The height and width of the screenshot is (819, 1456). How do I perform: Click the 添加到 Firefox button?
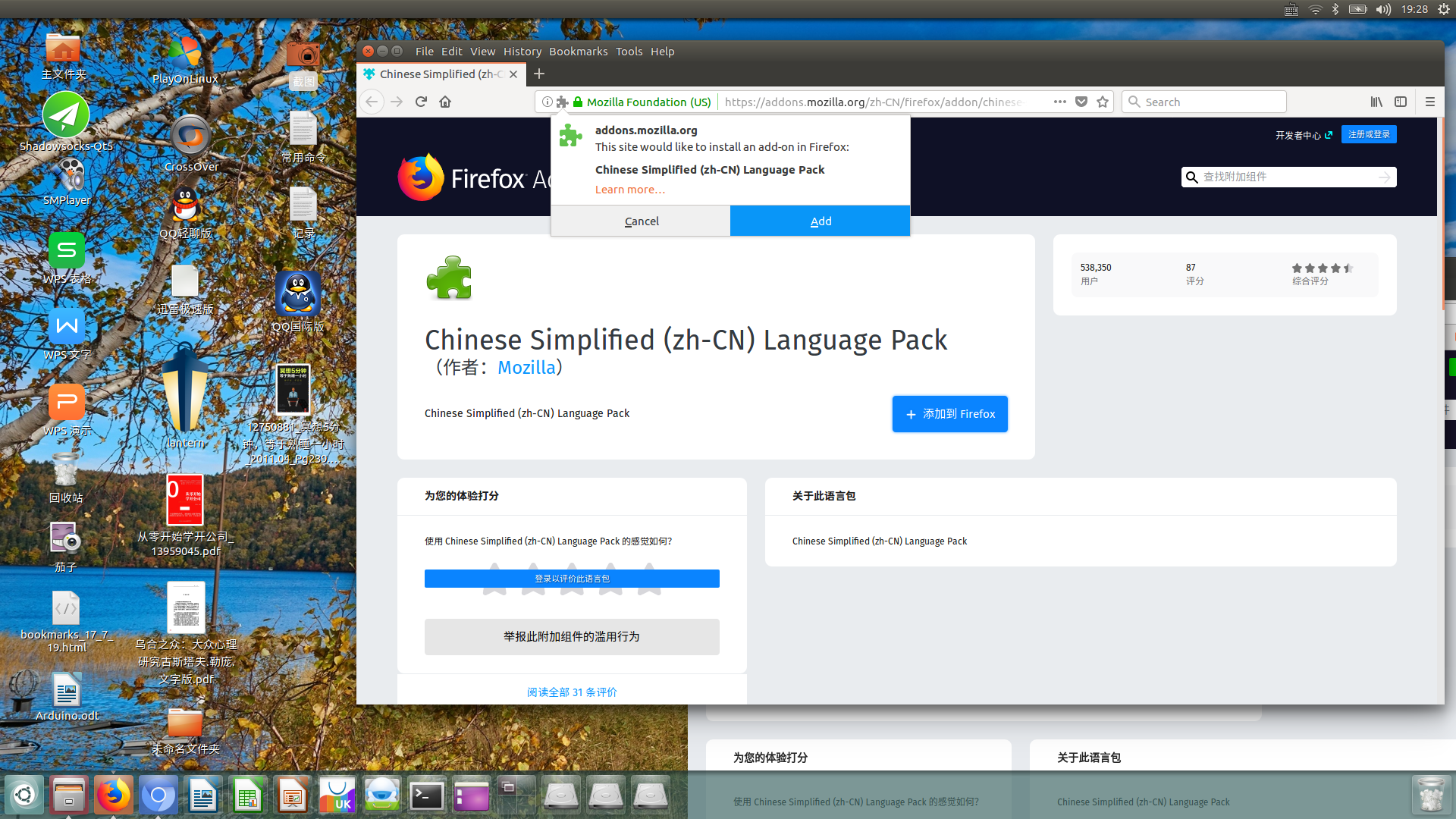(x=950, y=414)
